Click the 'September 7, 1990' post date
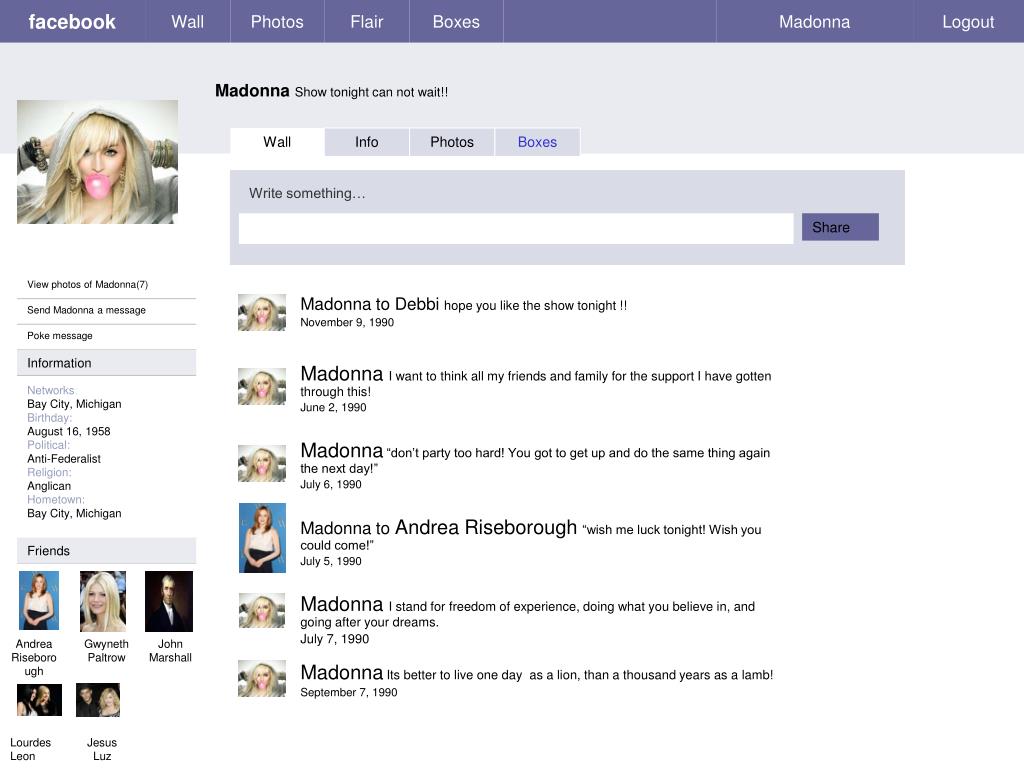The image size is (1024, 768). (349, 692)
